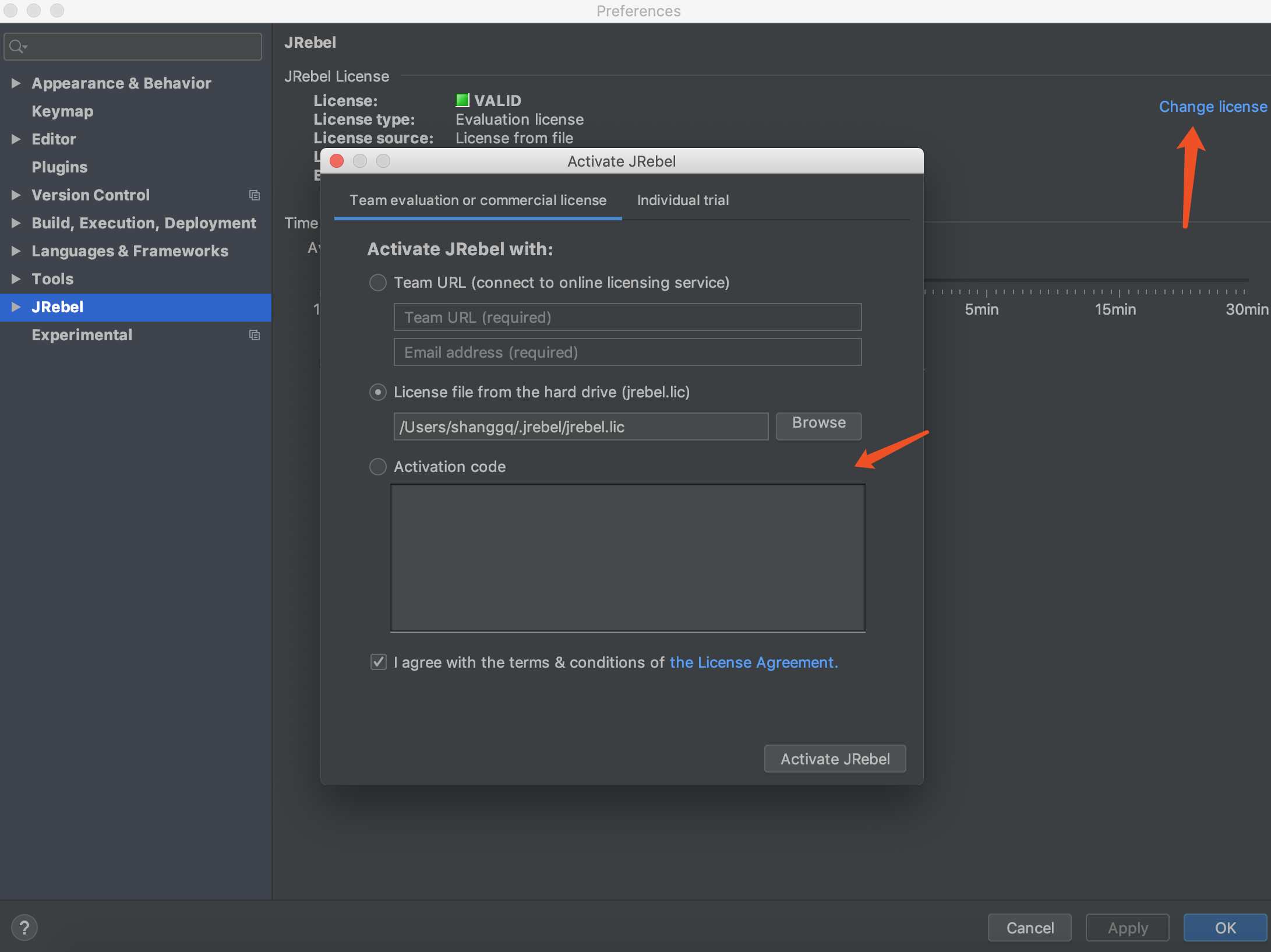The image size is (1271, 952).
Task: Click the Team URL (required) input
Action: point(627,317)
